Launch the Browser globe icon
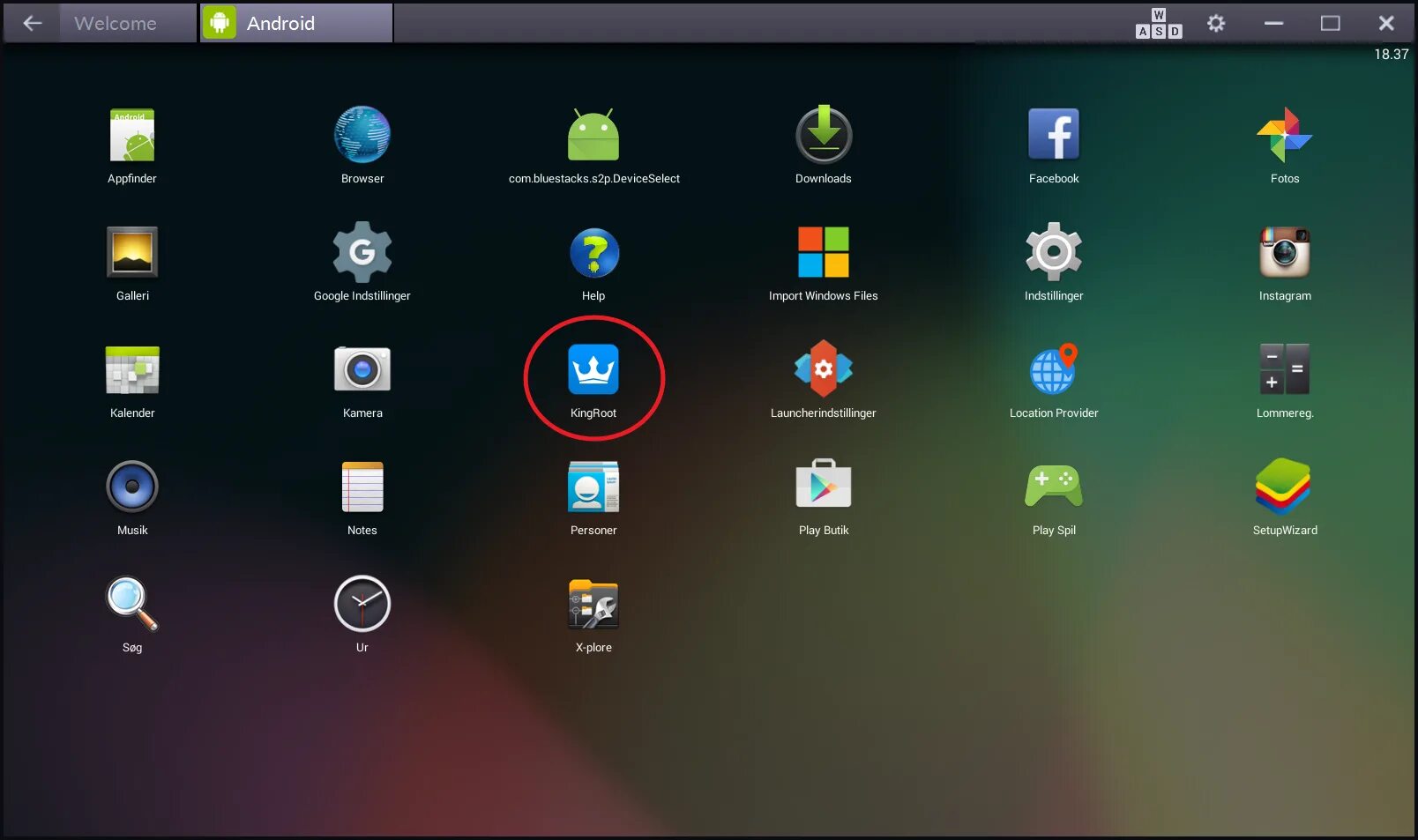 [362, 135]
